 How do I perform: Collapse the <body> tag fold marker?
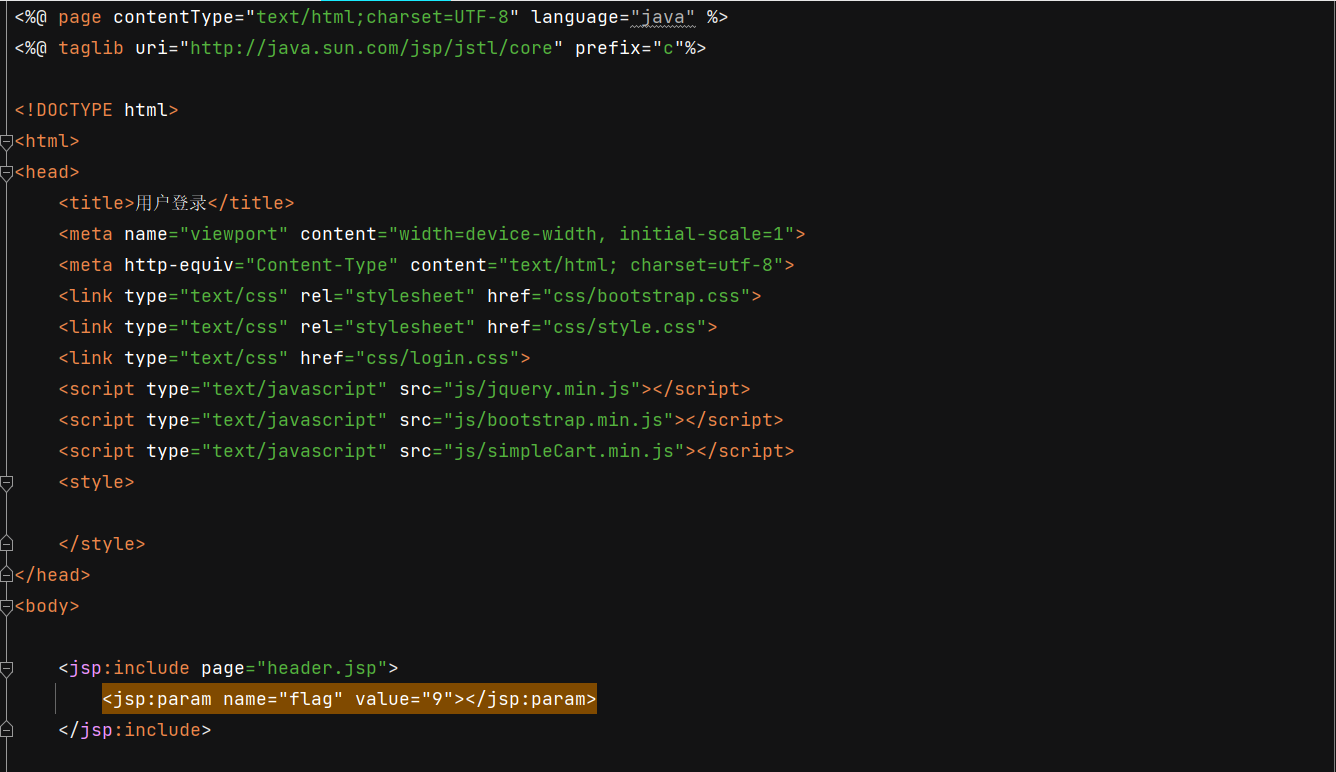coord(6,606)
